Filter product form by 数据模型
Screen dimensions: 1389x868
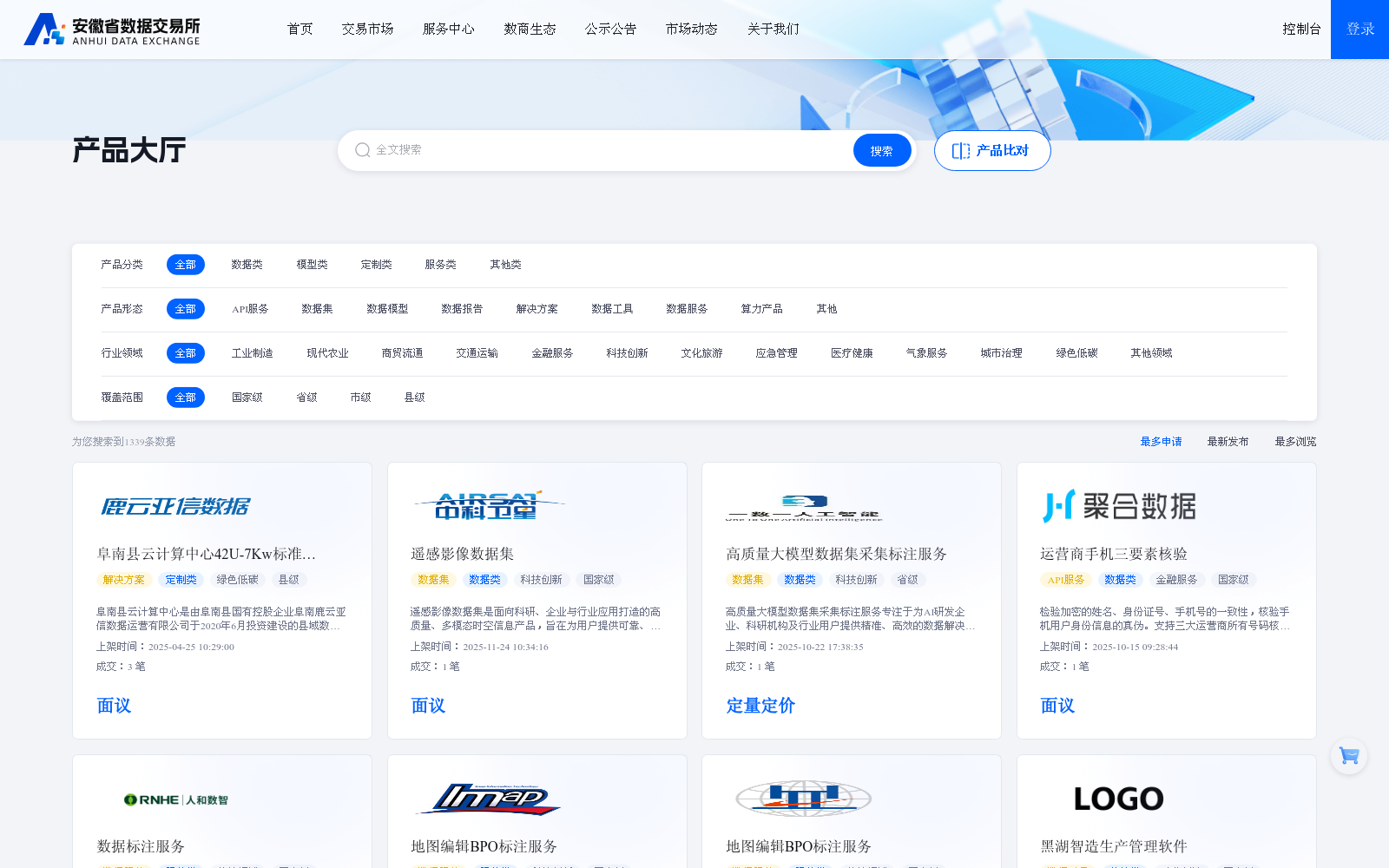[387, 309]
